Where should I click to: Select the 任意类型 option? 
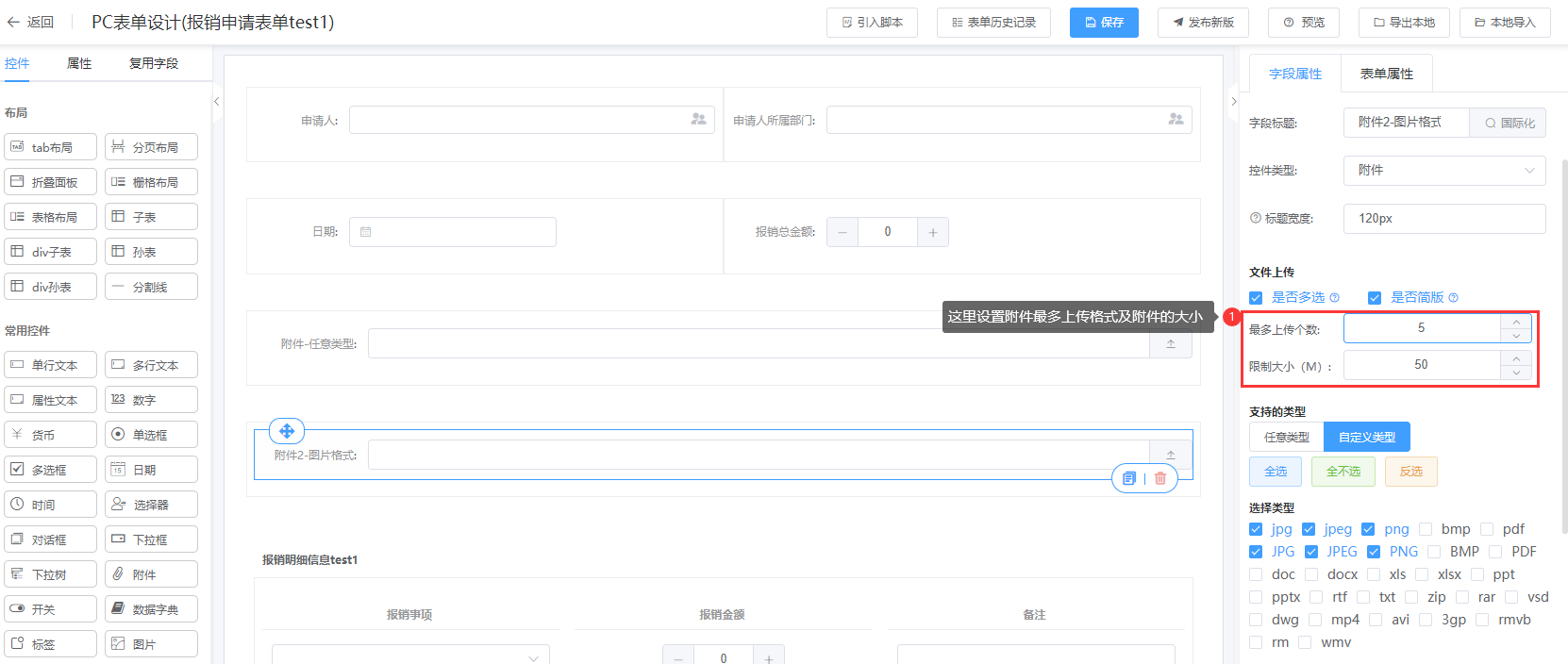point(1286,437)
